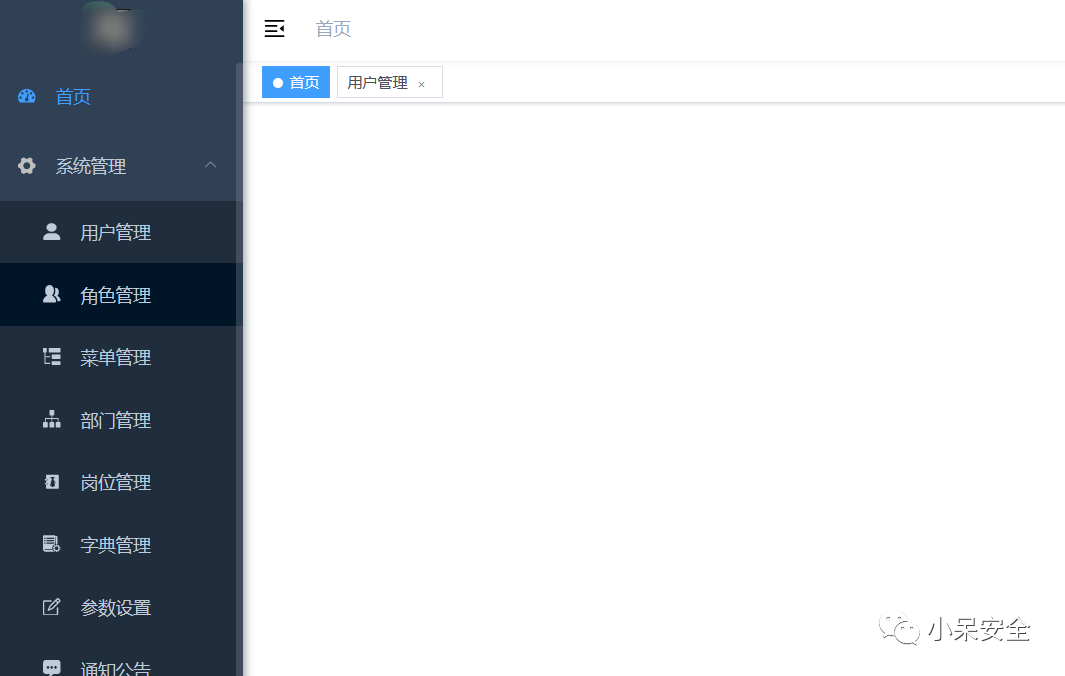Click the edit icon beside 参数设置
Viewport: 1065px width, 676px height.
point(52,607)
